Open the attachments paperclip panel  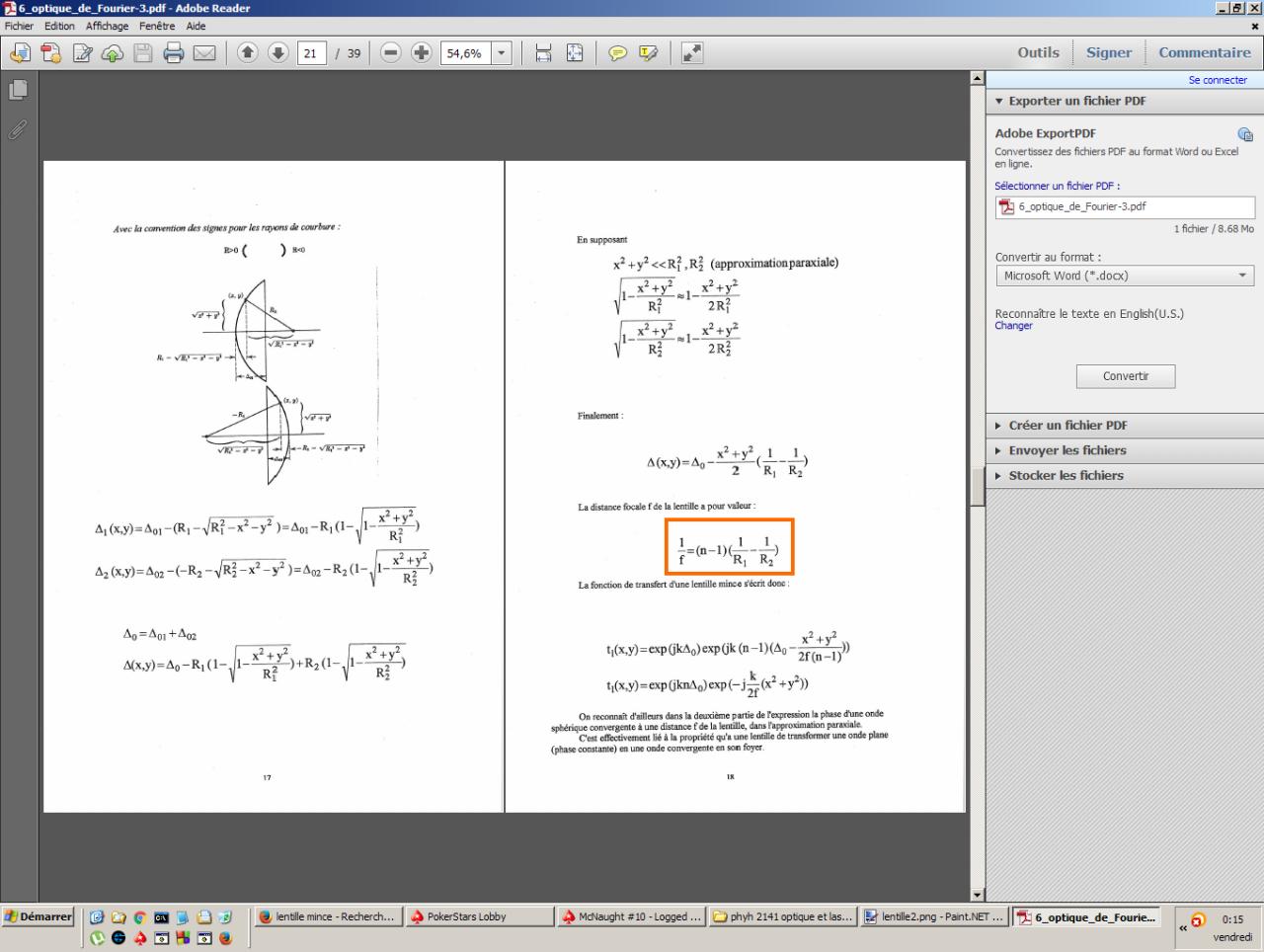click(x=18, y=129)
